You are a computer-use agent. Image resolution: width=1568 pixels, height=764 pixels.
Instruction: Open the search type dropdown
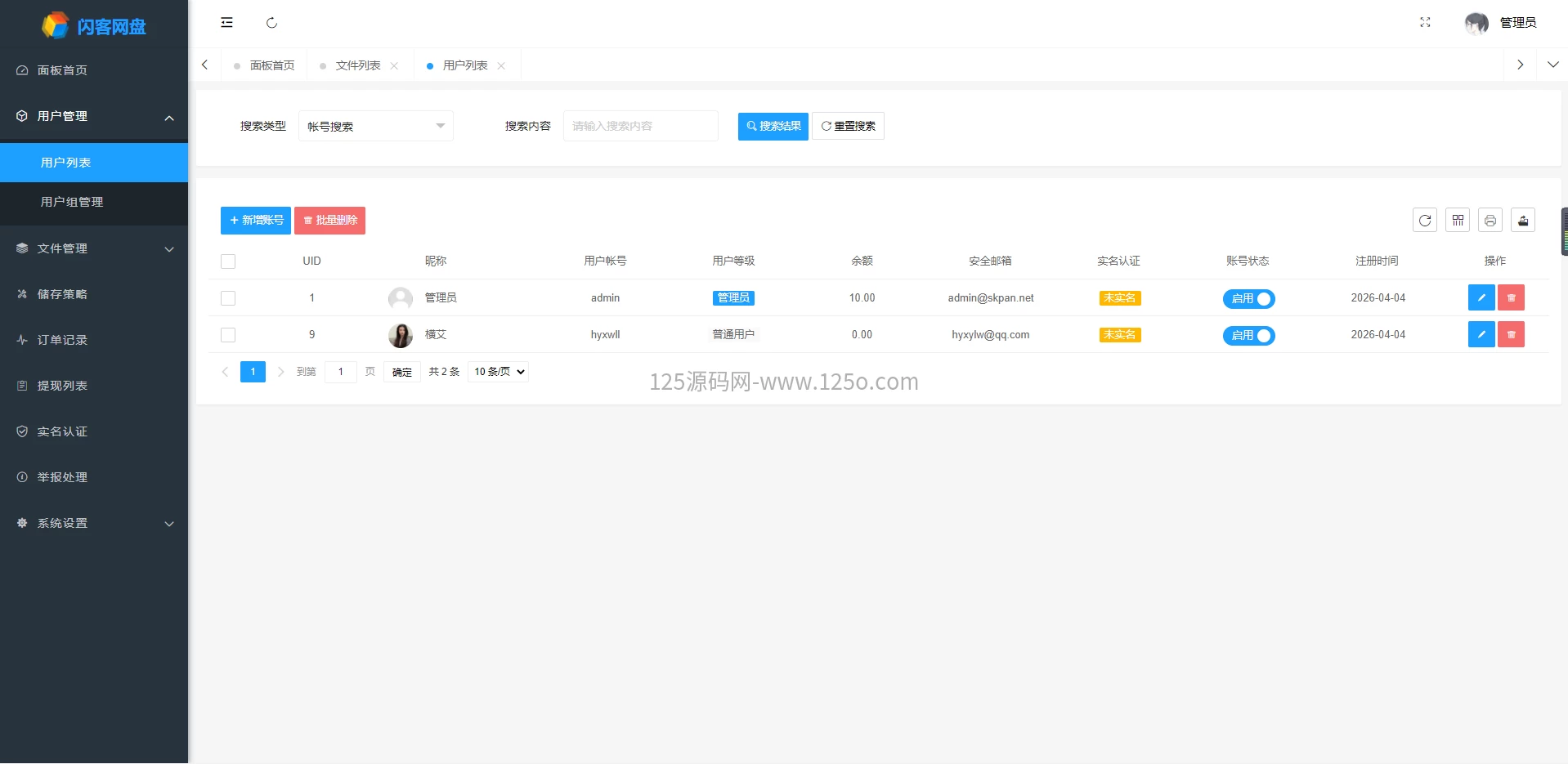tap(375, 127)
